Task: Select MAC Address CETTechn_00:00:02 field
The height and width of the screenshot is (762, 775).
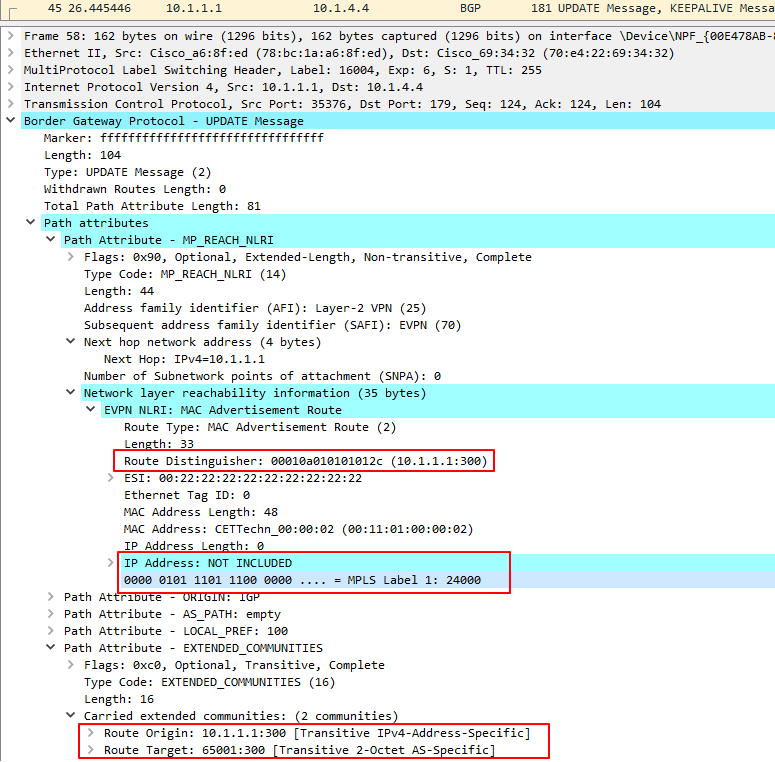Action: [298, 529]
